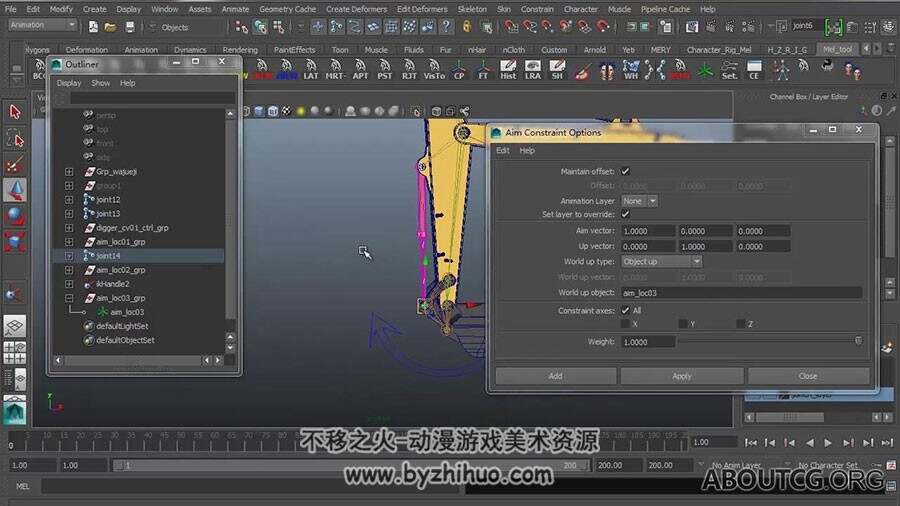This screenshot has height=506, width=900.
Task: Click the World up object field
Action: click(x=741, y=293)
